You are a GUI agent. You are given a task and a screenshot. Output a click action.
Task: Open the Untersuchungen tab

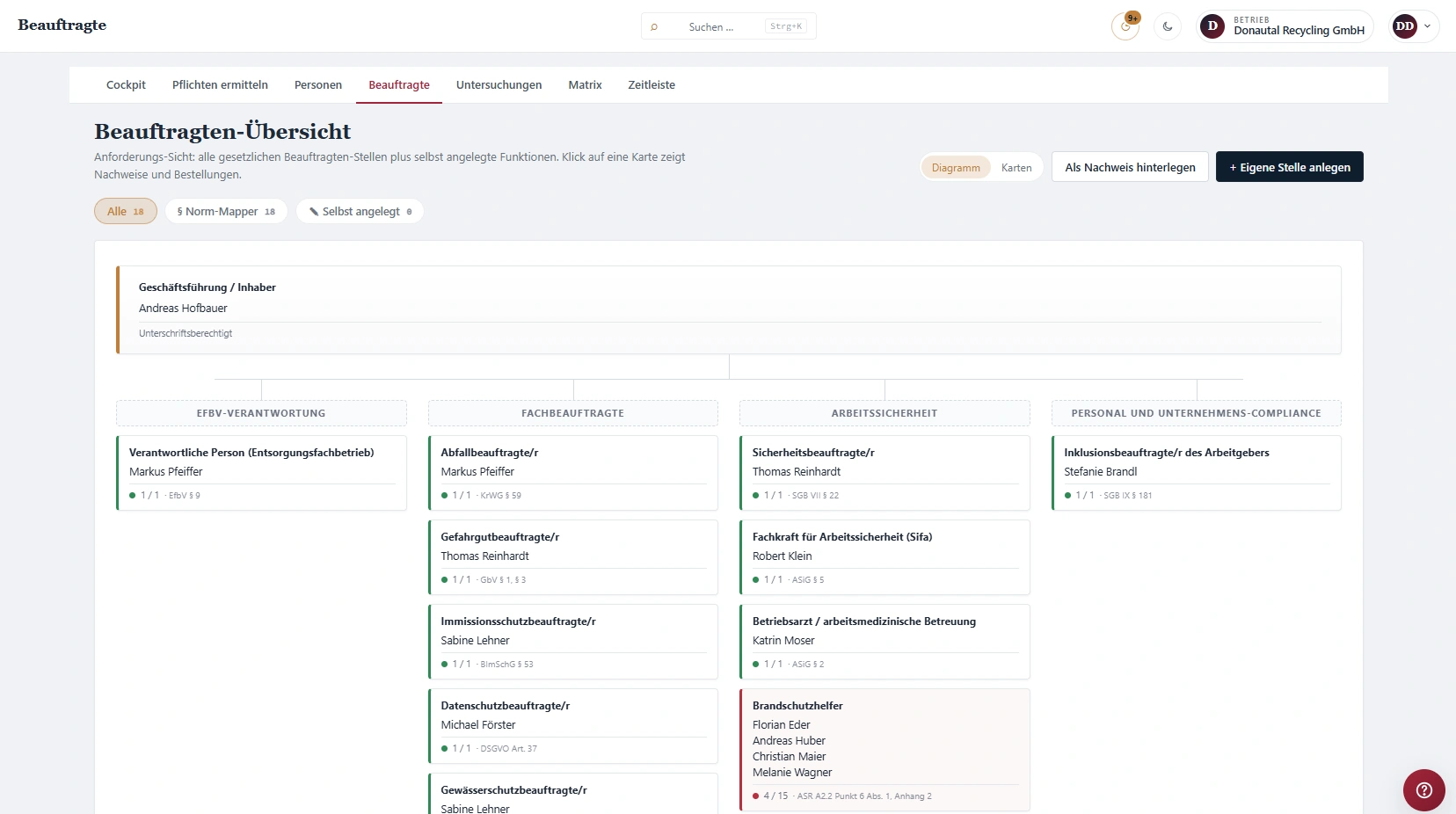click(499, 85)
